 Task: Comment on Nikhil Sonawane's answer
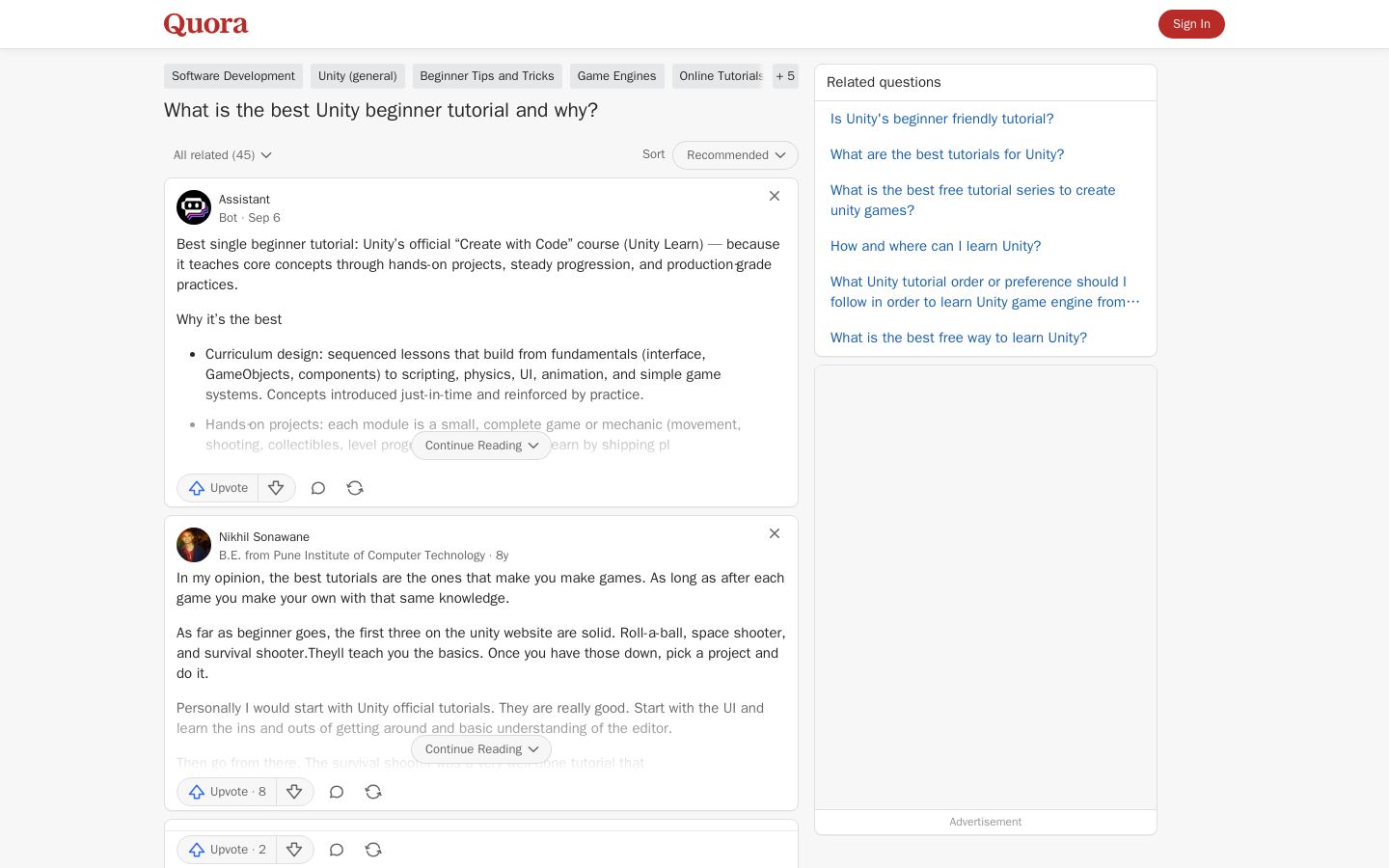point(337,792)
